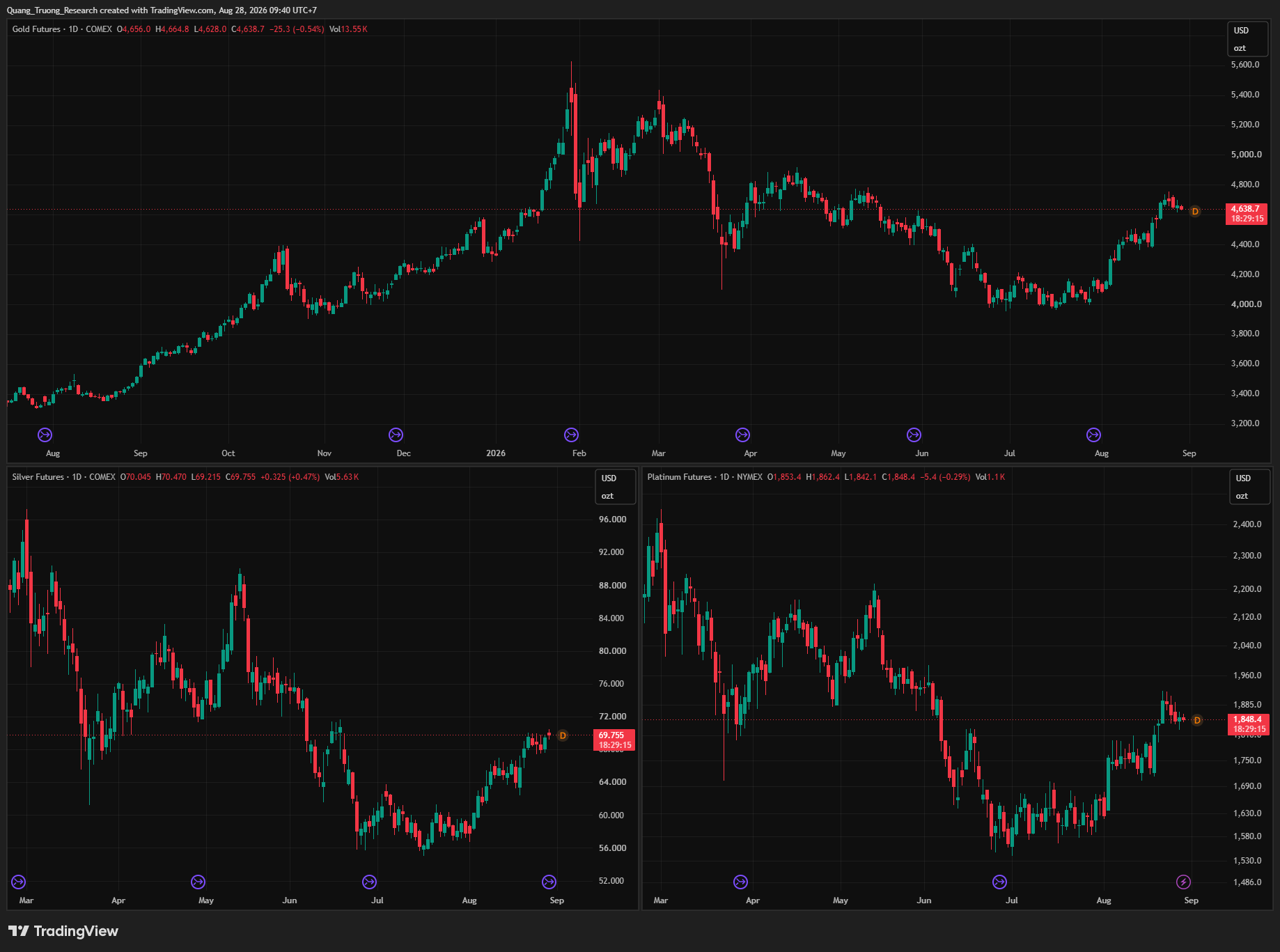Click the Gold volume value 'Vol13.55K'
The height and width of the screenshot is (952, 1280).
point(348,29)
